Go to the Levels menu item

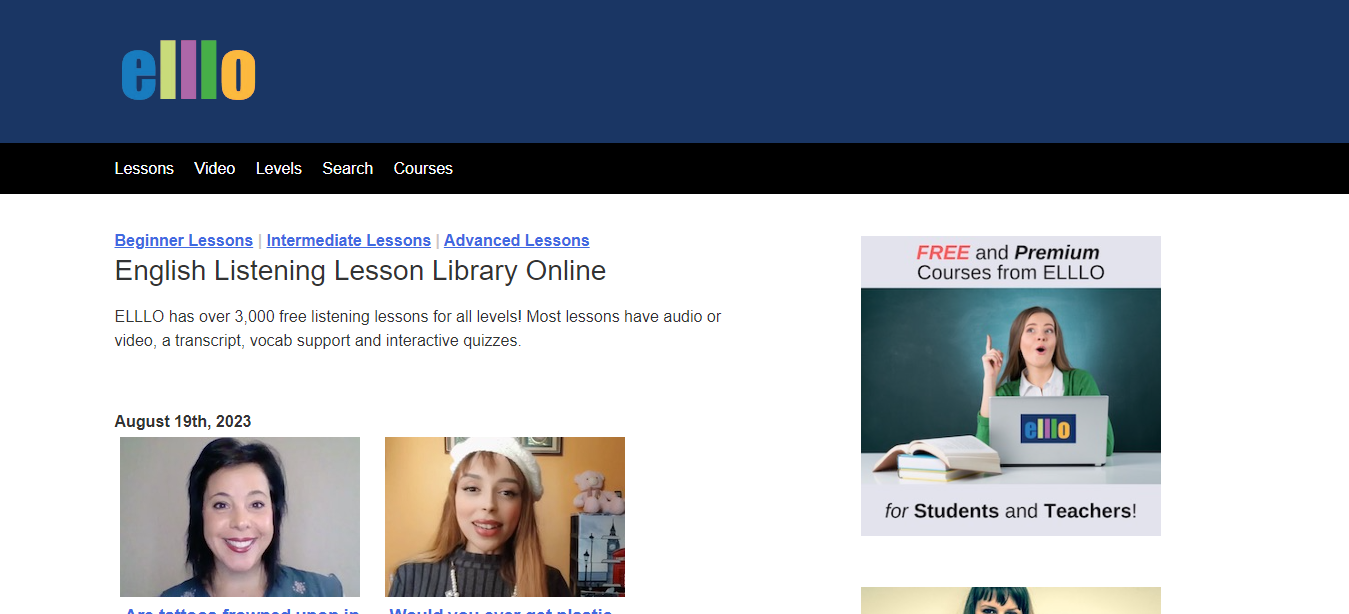[279, 168]
